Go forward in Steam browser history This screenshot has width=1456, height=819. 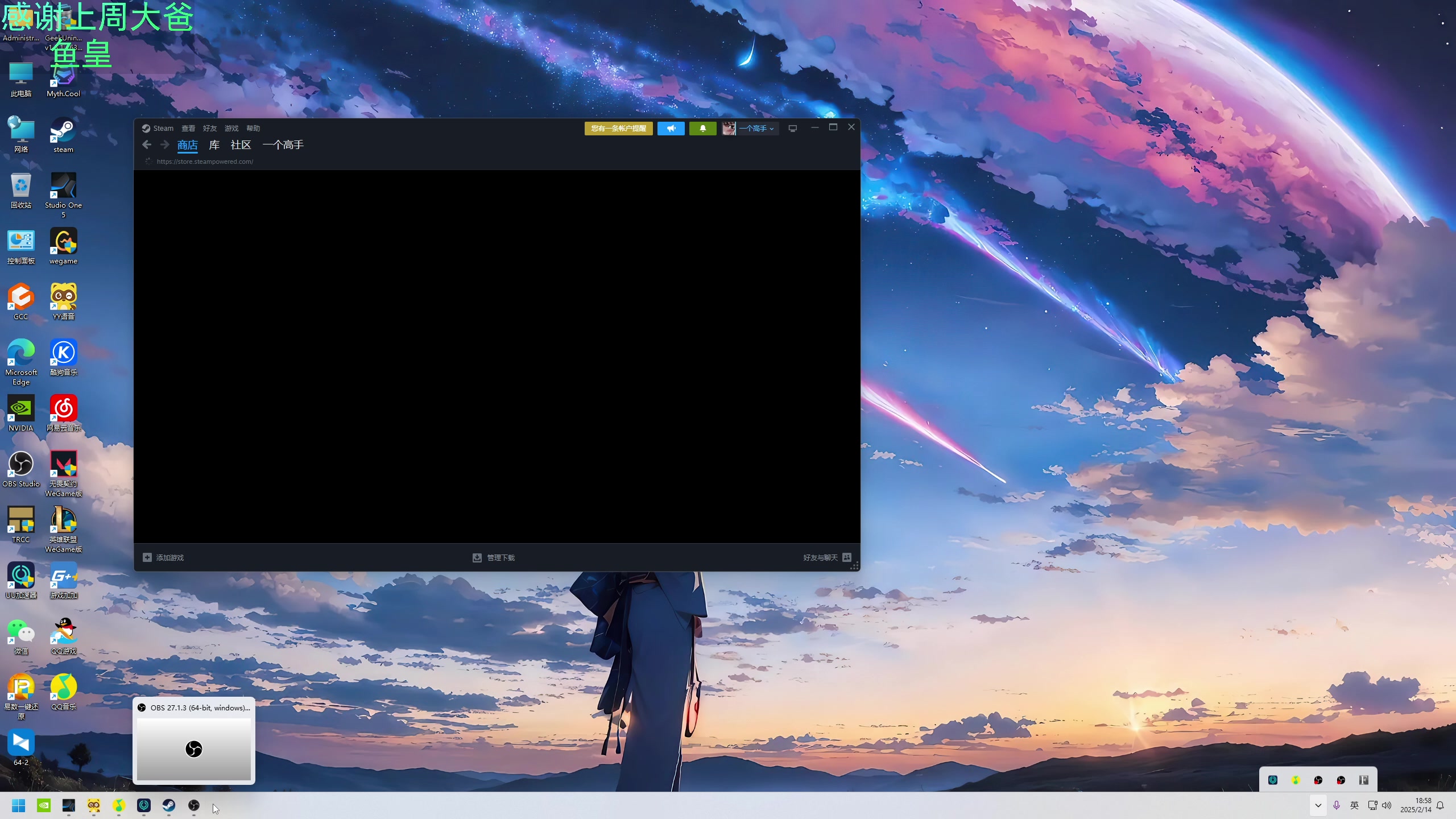(165, 144)
